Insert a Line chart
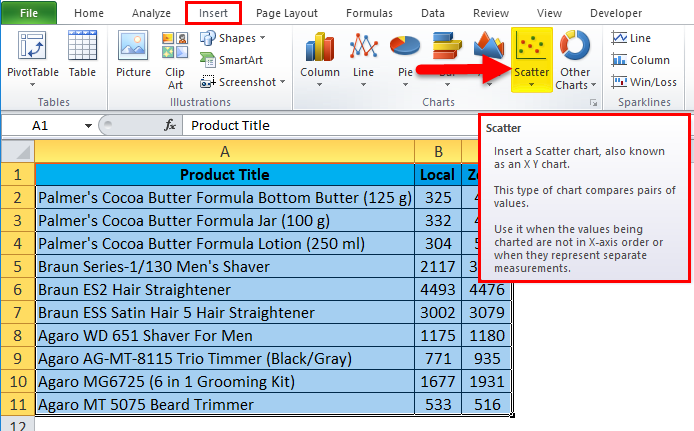The height and width of the screenshot is (431, 694). click(x=363, y=58)
